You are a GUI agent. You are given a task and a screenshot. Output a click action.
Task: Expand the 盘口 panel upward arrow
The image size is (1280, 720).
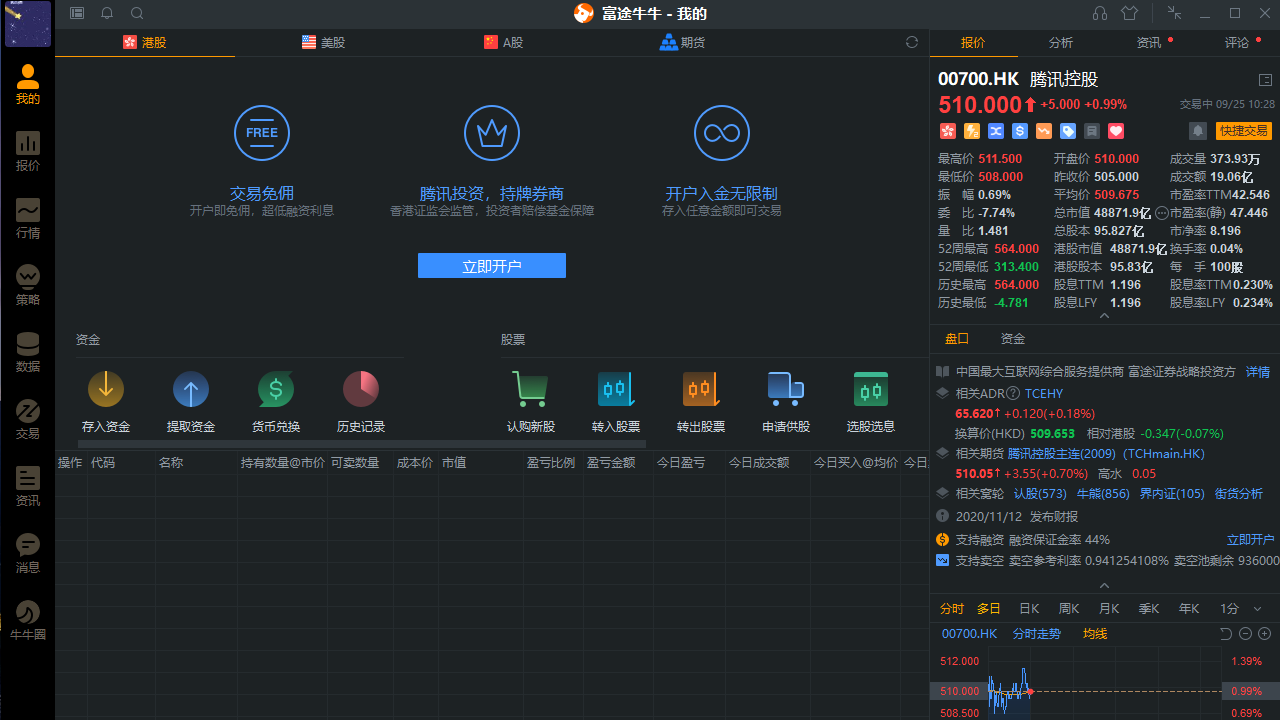(x=1104, y=585)
